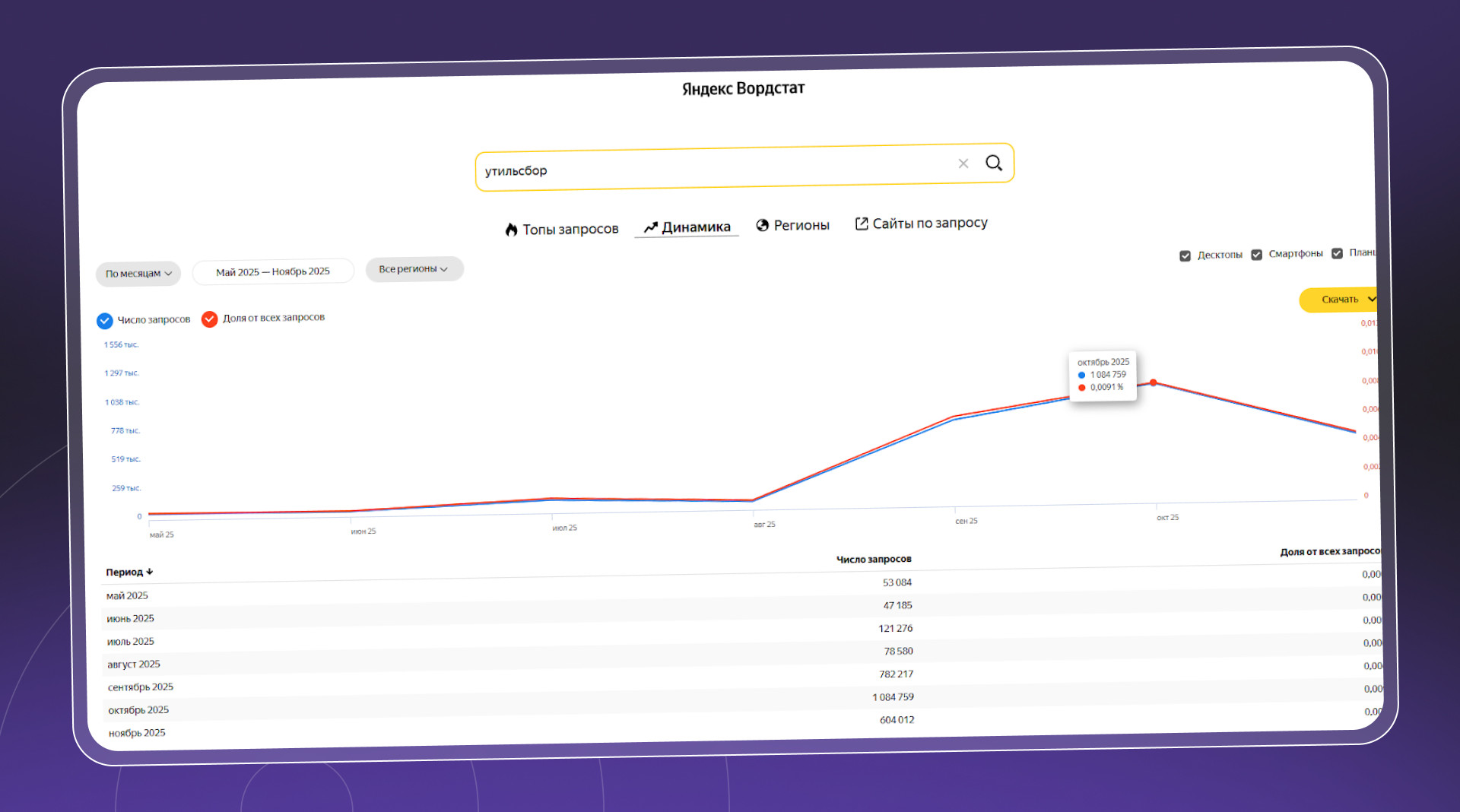Switch to the Регионы tab
The image size is (1460, 812).
pyautogui.click(x=792, y=225)
